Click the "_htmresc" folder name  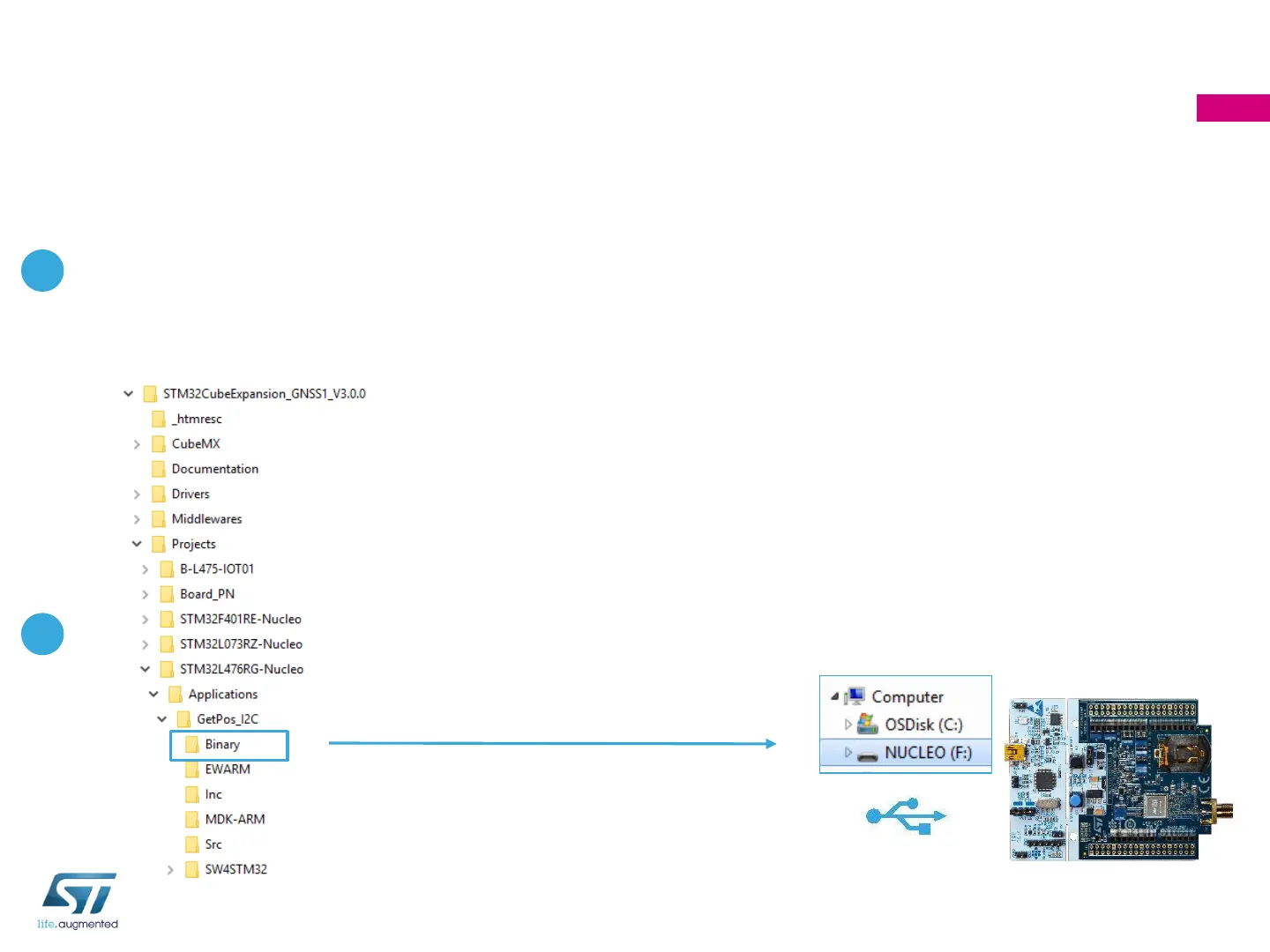click(197, 419)
